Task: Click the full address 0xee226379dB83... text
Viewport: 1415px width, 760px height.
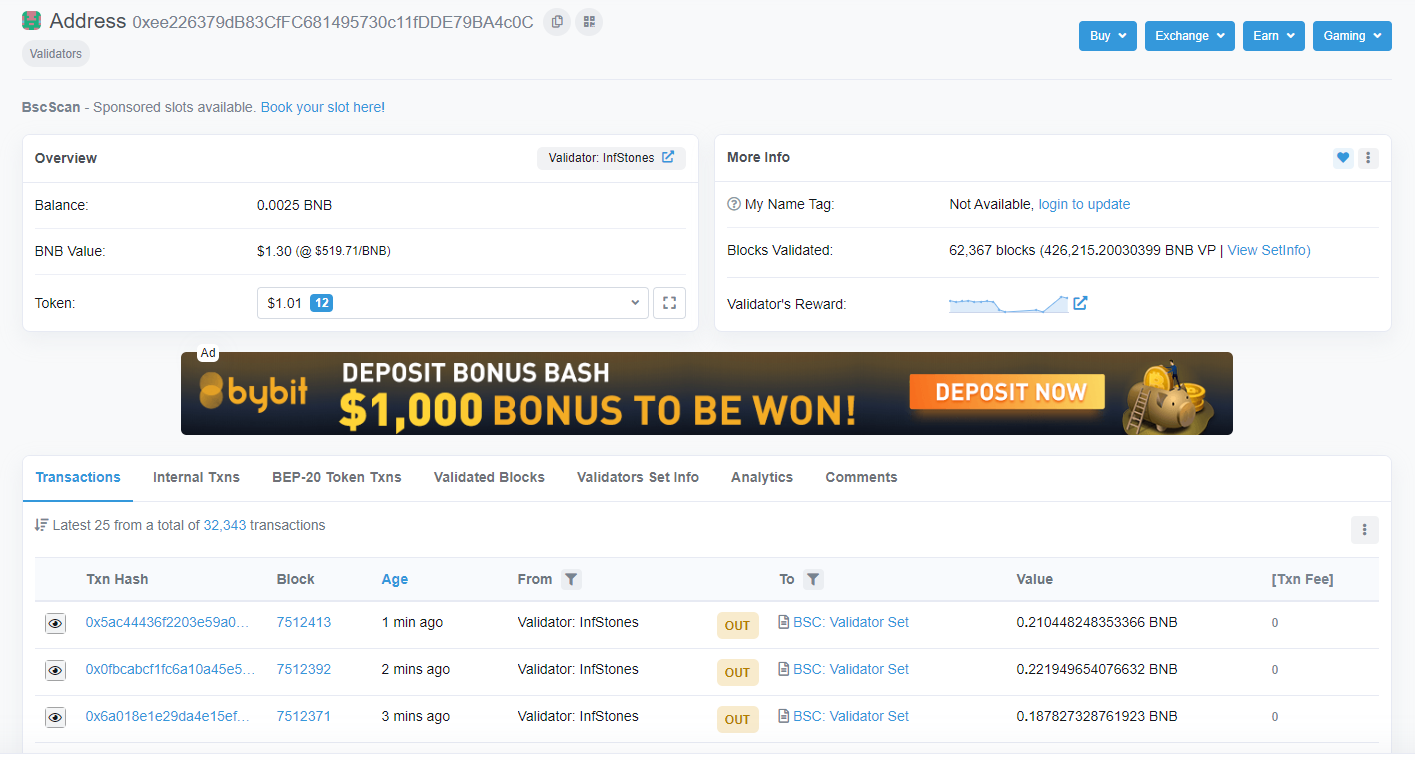Action: point(333,22)
